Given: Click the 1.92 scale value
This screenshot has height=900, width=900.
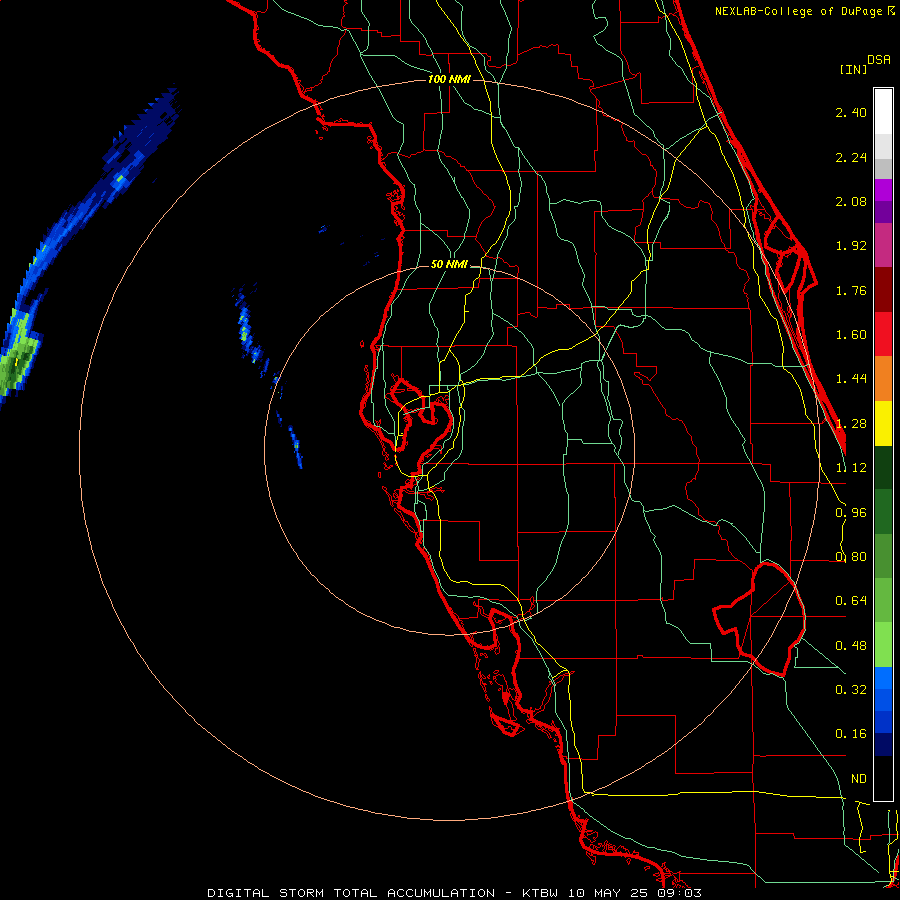Looking at the screenshot, I should click(851, 246).
